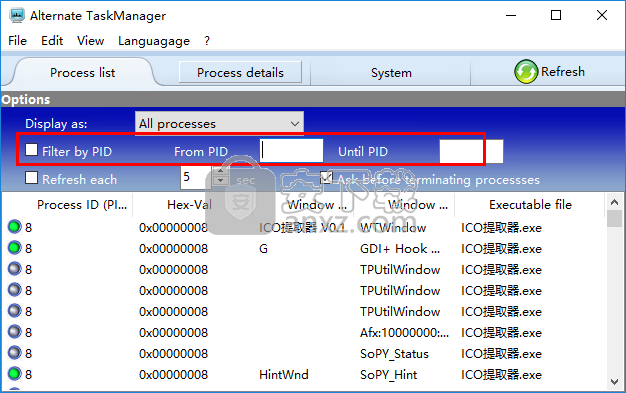This screenshot has height=393, width=626.
Task: Open the View menu
Action: pos(91,41)
